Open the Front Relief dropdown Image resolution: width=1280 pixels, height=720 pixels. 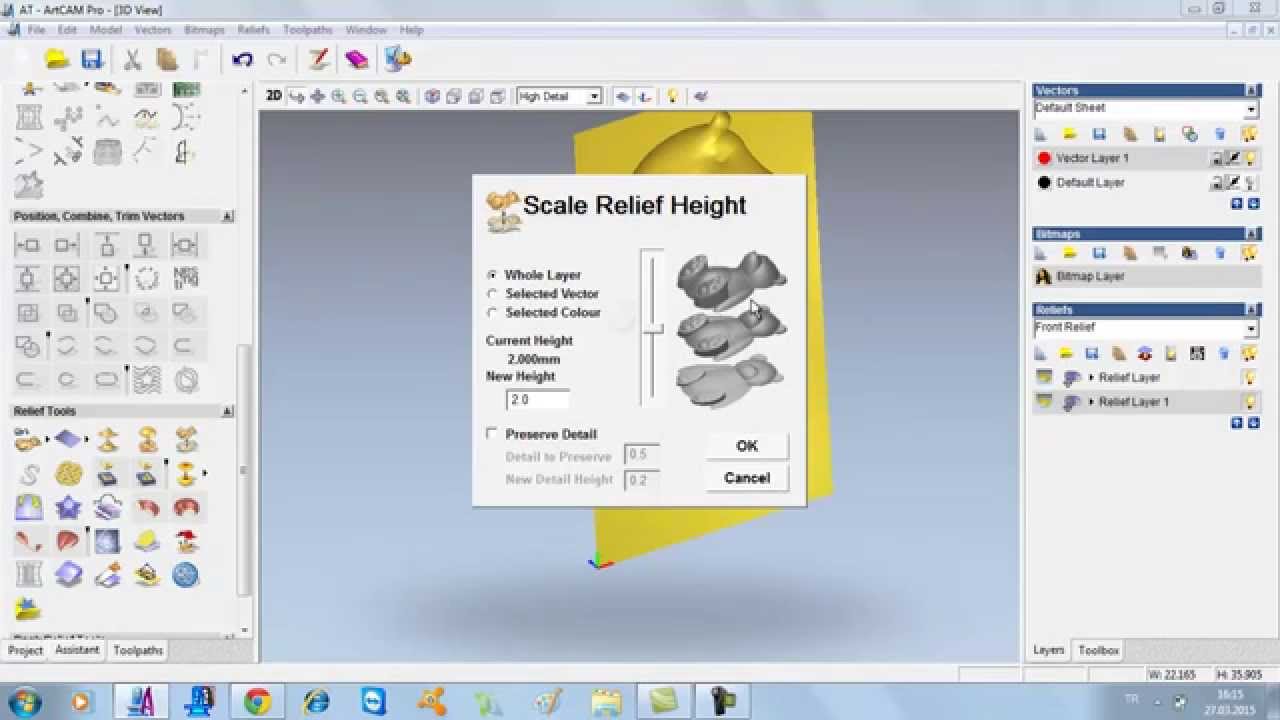(1251, 329)
